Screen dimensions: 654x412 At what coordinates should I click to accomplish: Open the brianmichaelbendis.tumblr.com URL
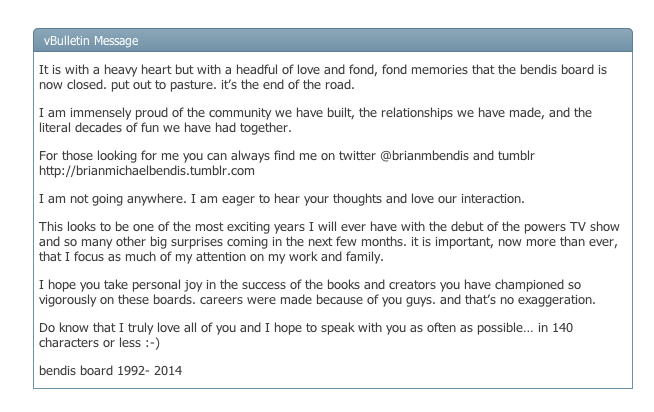coord(147,171)
